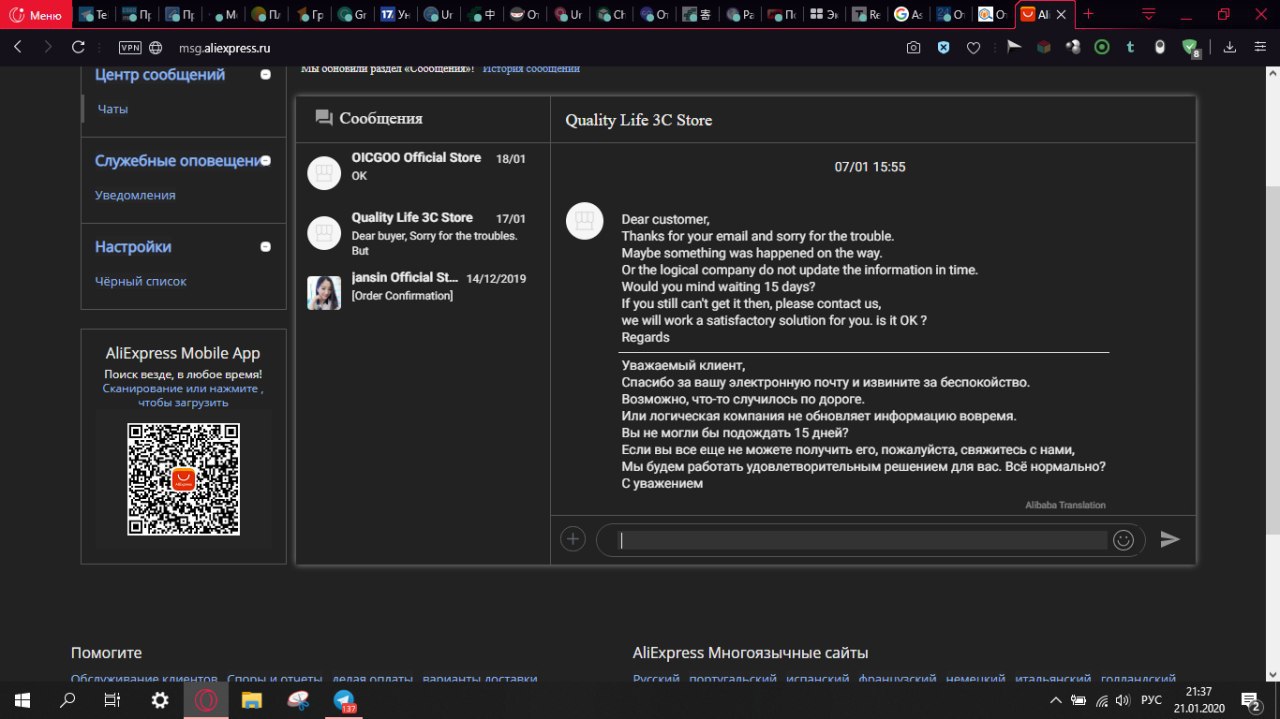This screenshot has width=1280, height=719.
Task: Open the tab list menu icon
Action: 1149,15
